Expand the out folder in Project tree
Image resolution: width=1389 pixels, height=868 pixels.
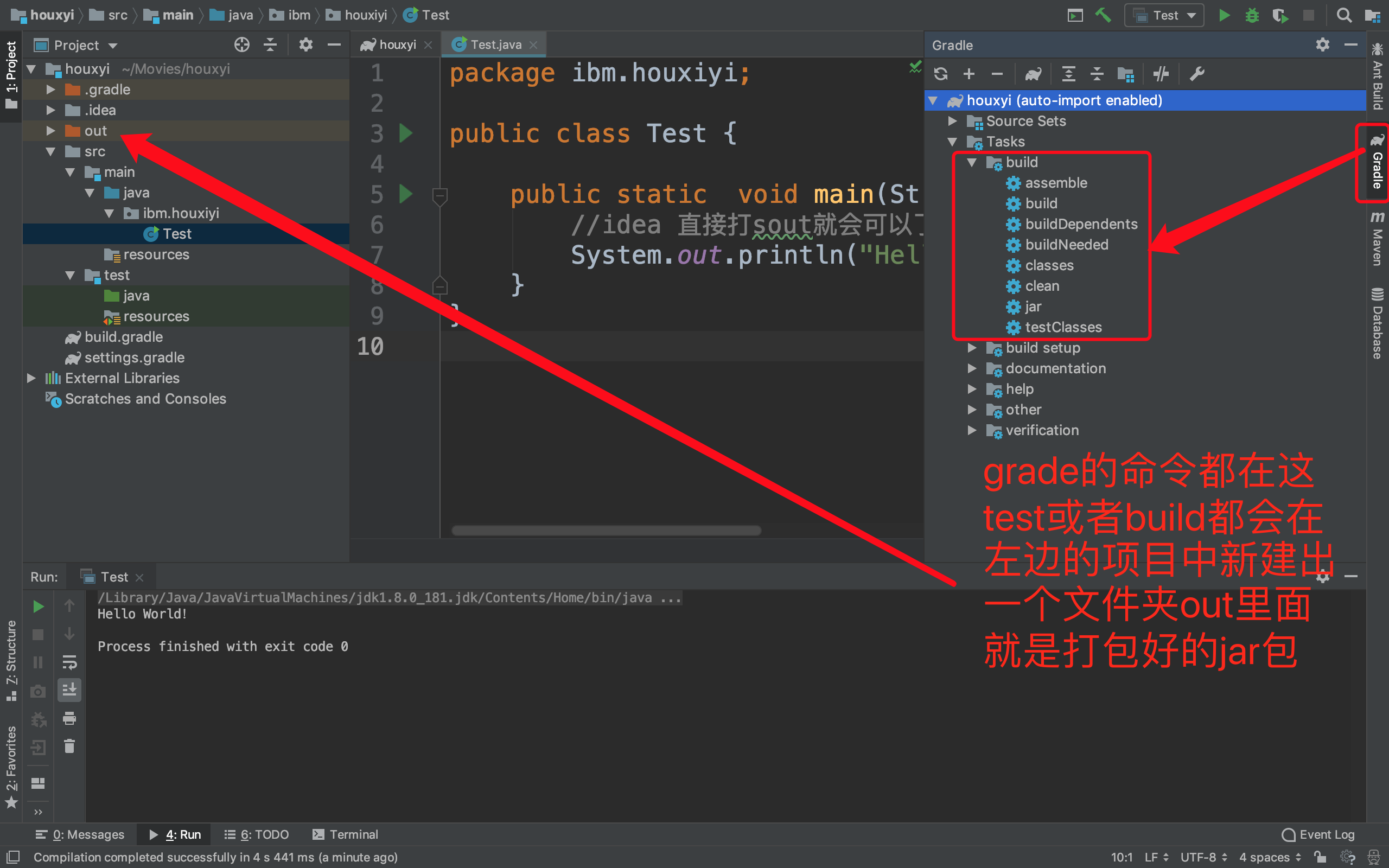[x=50, y=131]
